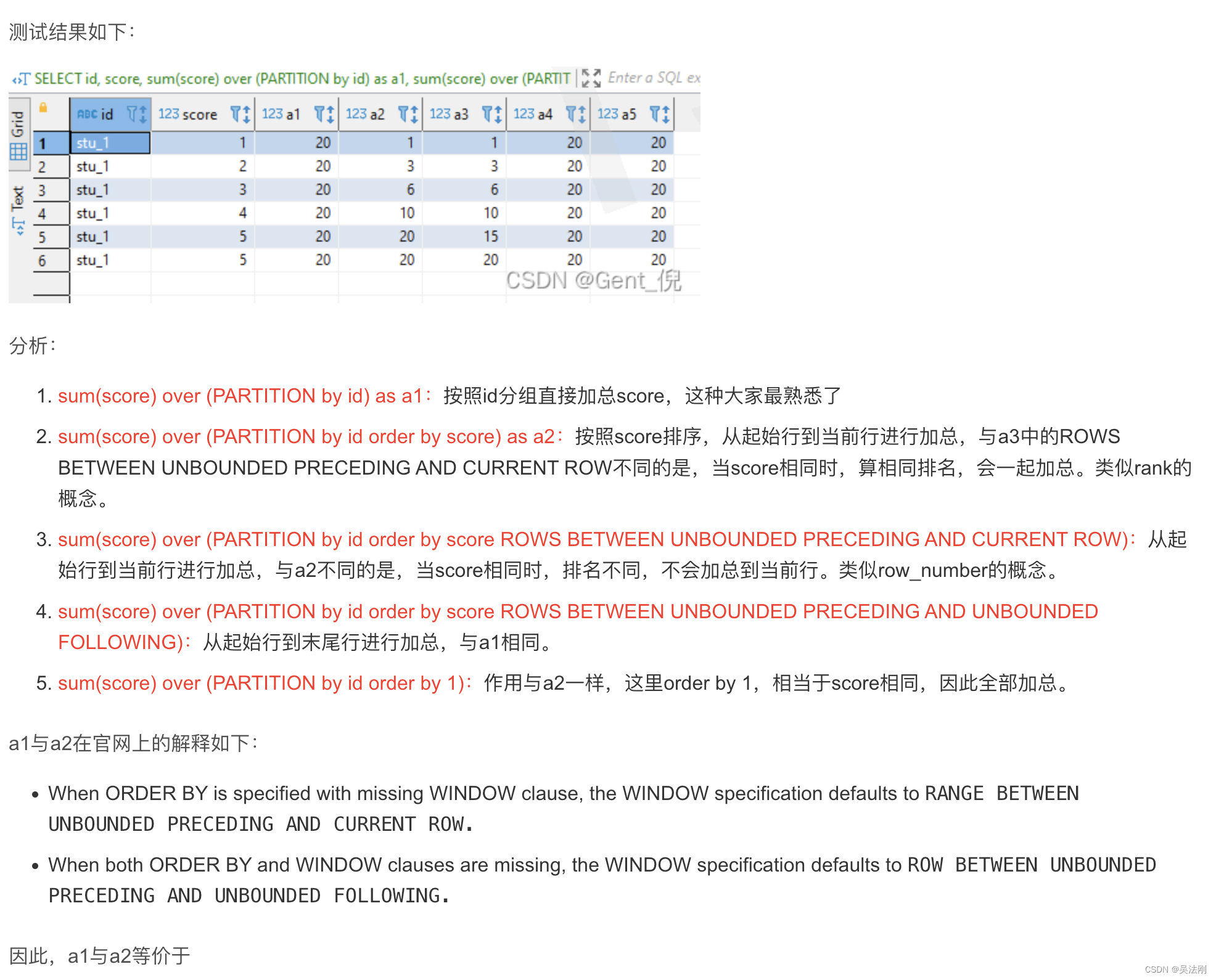
Task: Select the stu_1 cell in row 1
Action: [x=110, y=143]
